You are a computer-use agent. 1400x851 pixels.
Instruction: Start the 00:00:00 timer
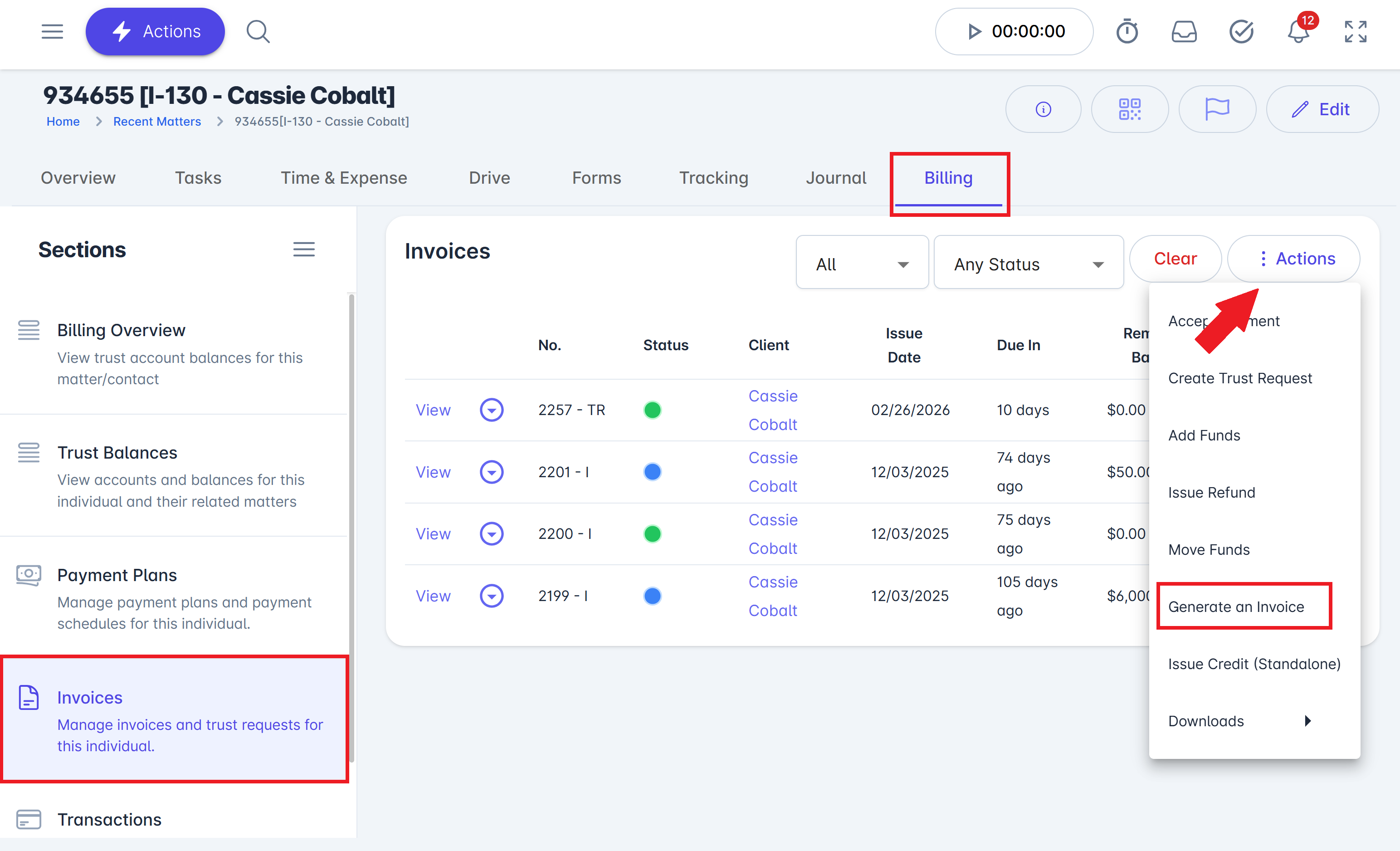[x=1014, y=31]
